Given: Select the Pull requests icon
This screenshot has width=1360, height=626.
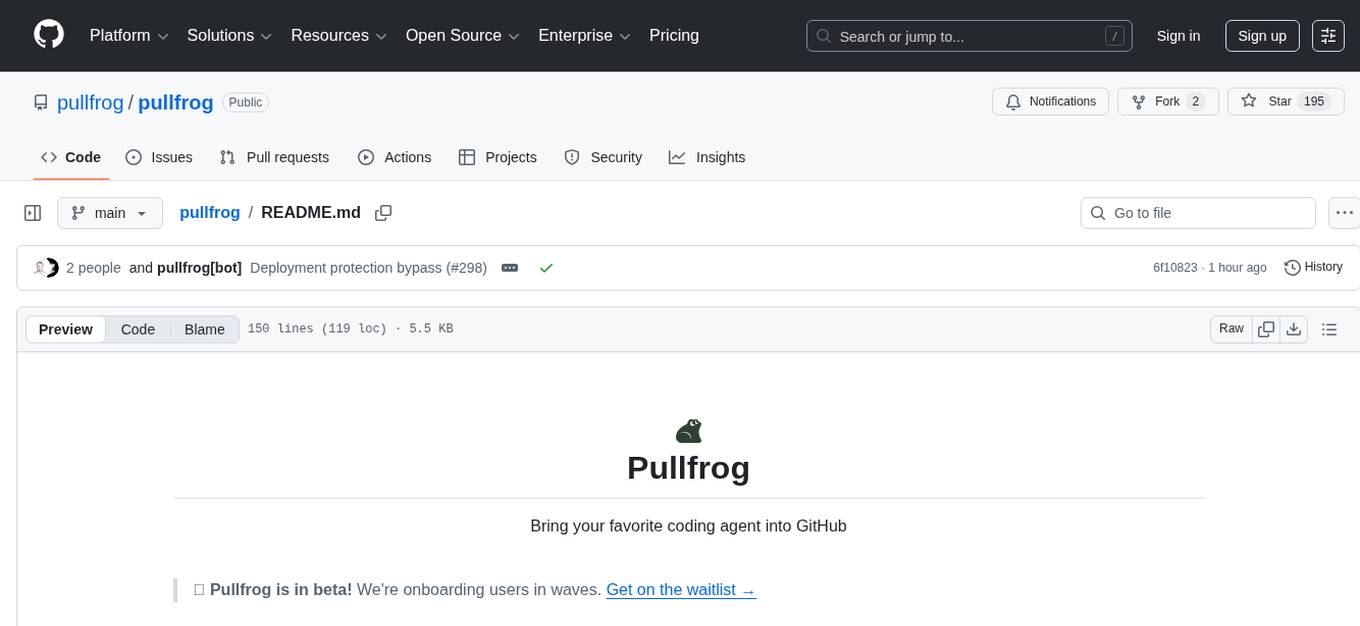Looking at the screenshot, I should (x=227, y=157).
